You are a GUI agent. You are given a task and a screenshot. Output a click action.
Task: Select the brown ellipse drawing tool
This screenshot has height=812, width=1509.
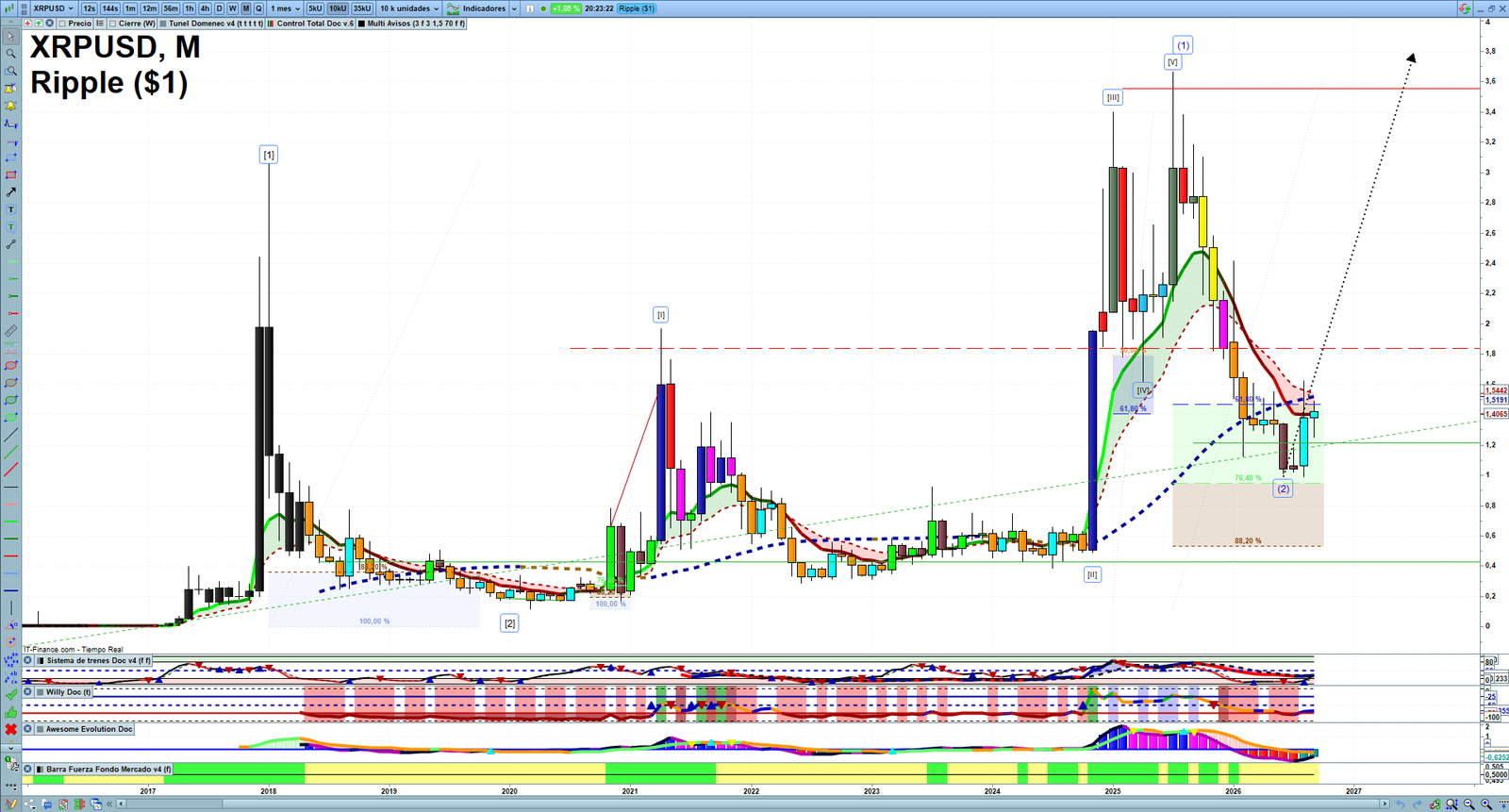(10, 383)
